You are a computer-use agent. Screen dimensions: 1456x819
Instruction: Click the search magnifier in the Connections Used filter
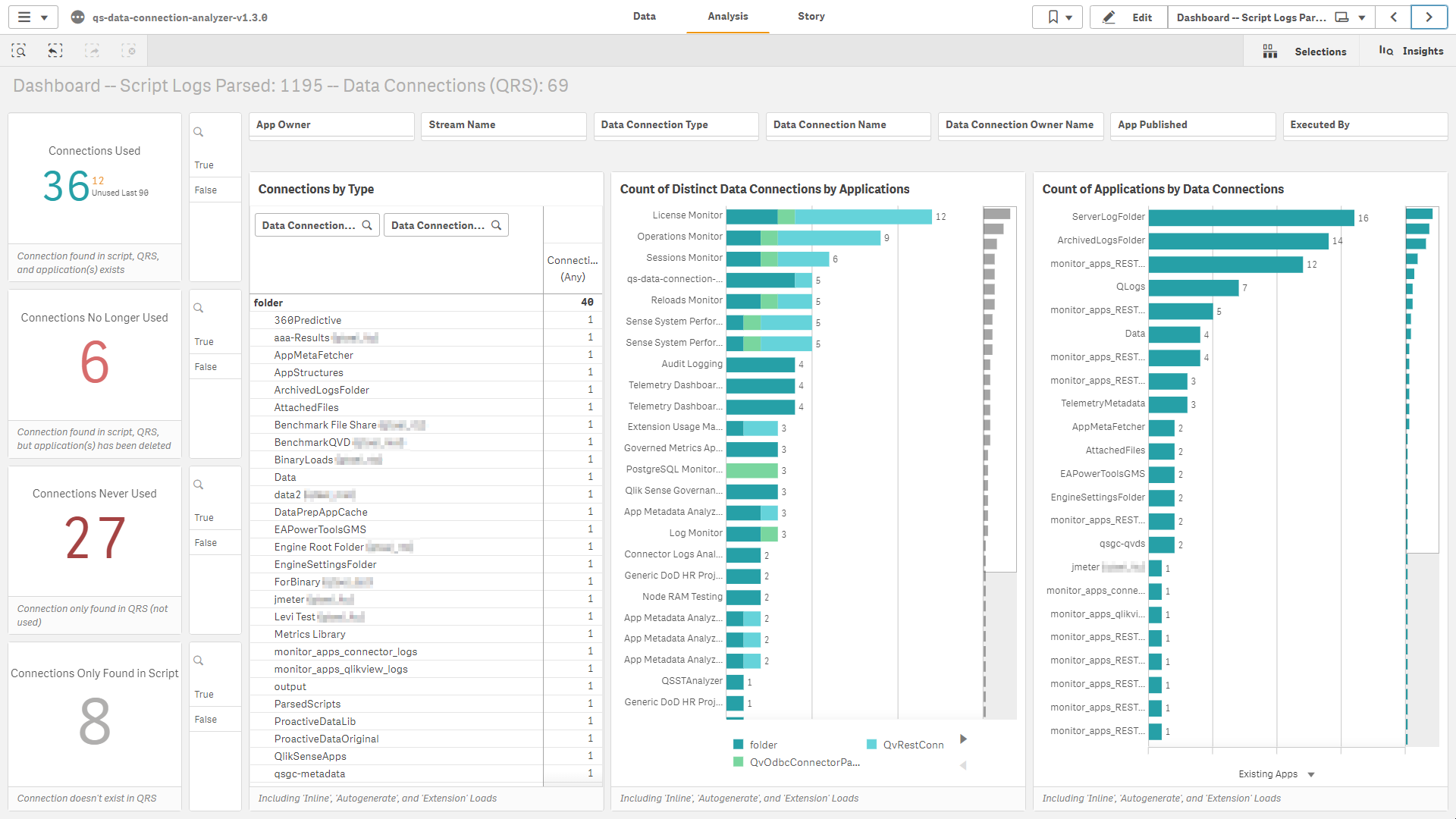[x=198, y=131]
